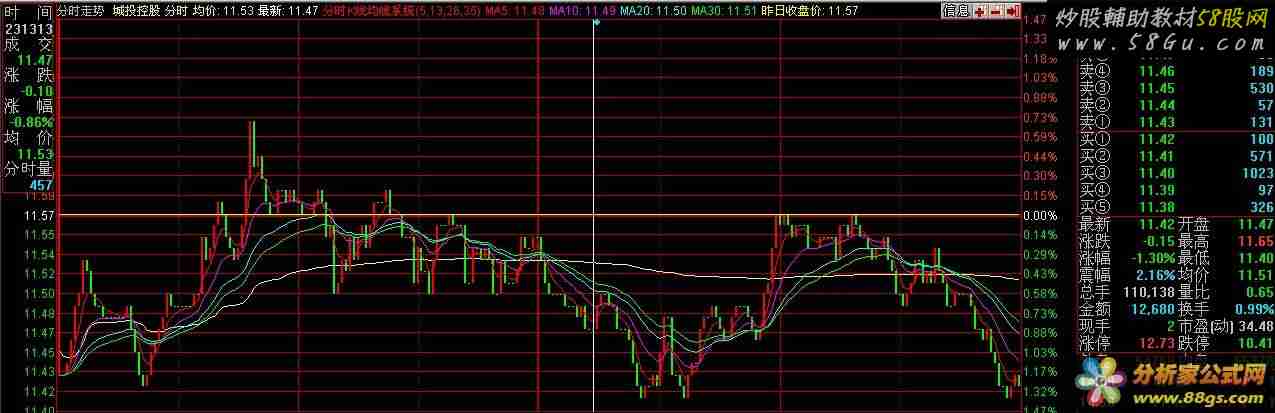Click the 11.57 price axis label

pyautogui.click(x=39, y=215)
